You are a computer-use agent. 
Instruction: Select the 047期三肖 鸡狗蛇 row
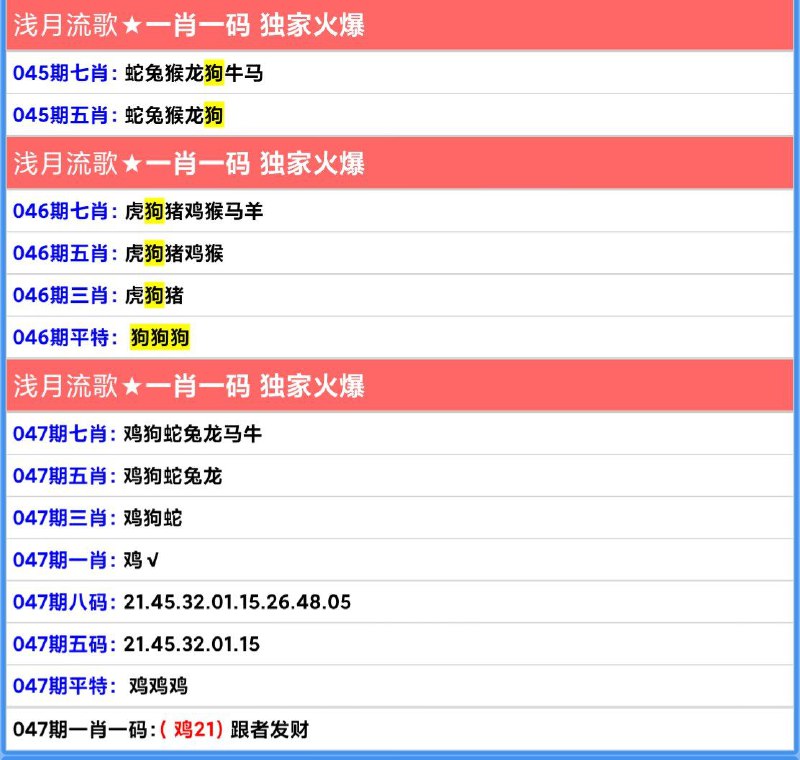point(400,518)
